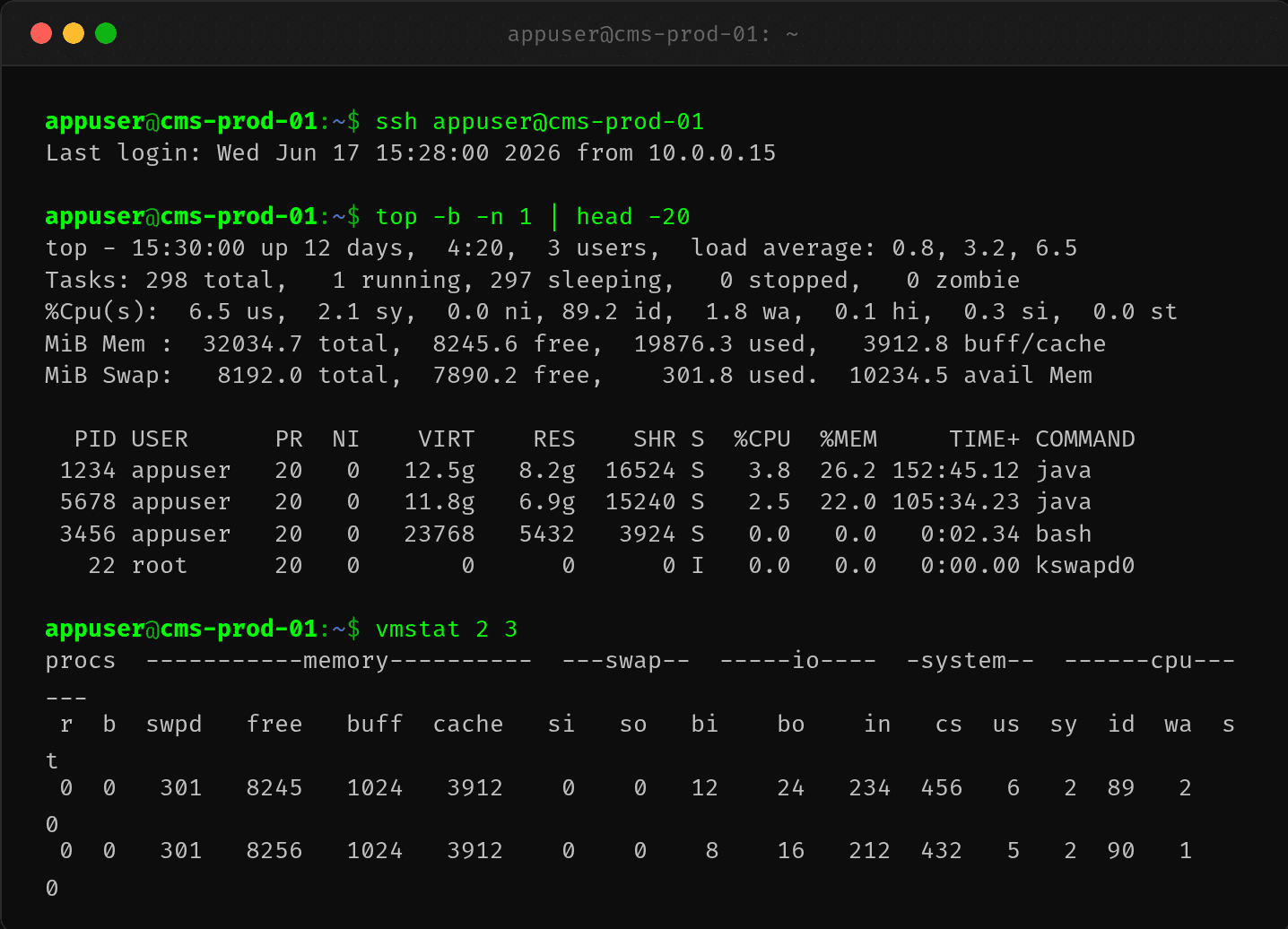Screen dimensions: 1288x929
Task: Click the '298 total' tasks value
Action: coord(210,280)
